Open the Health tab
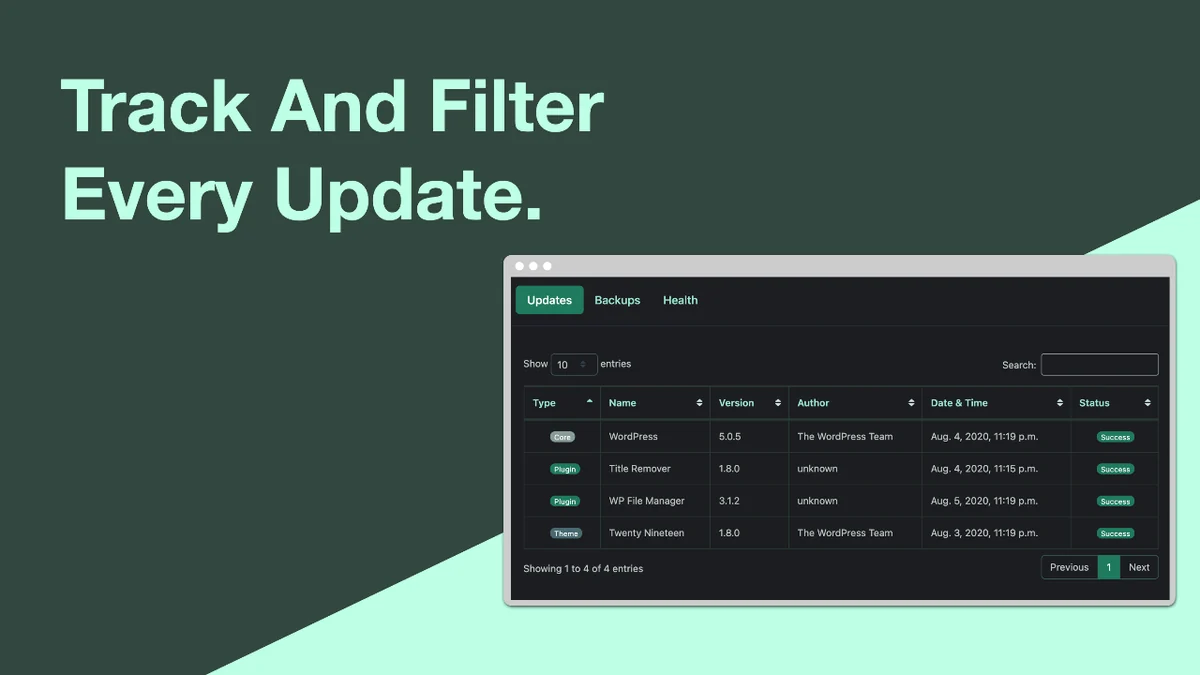1200x675 pixels. point(680,300)
